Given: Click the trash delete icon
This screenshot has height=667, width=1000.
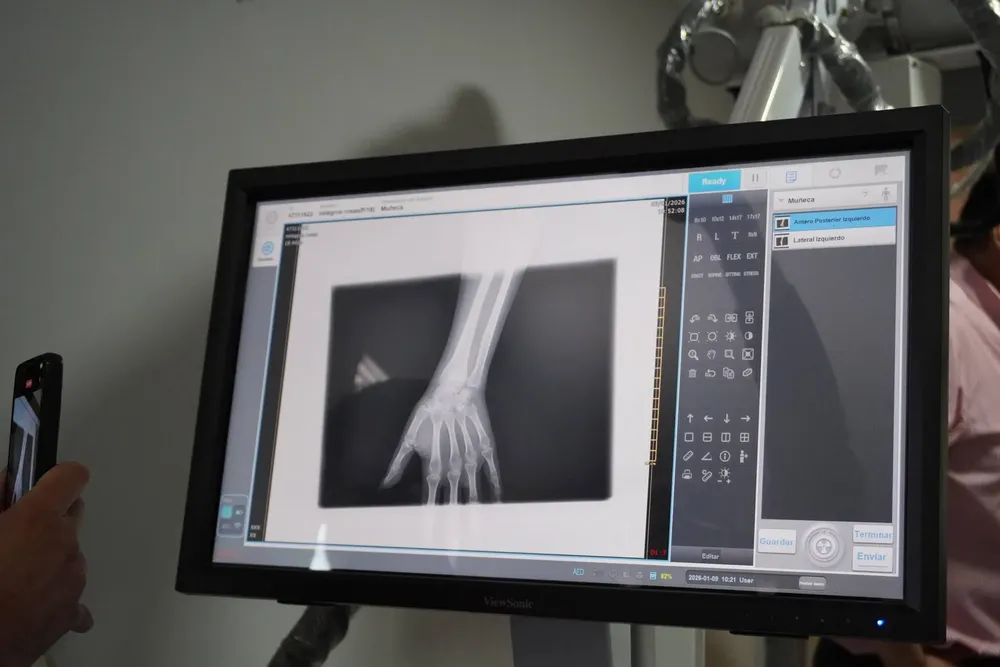Looking at the screenshot, I should pyautogui.click(x=692, y=373).
